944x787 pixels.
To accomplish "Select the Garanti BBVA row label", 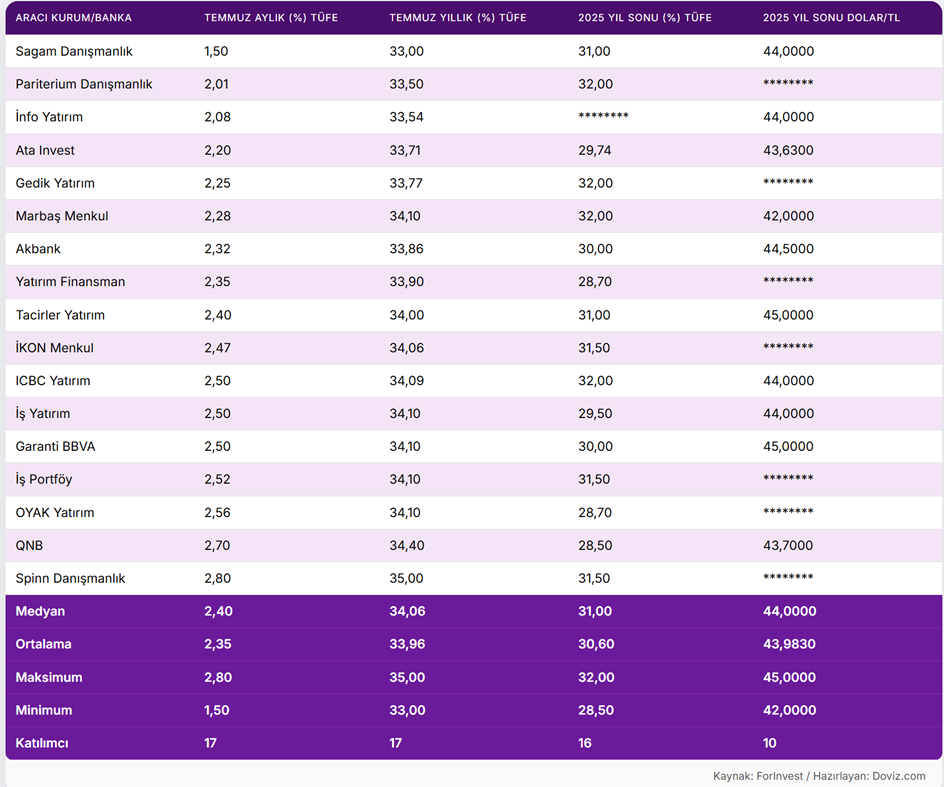I will coord(56,447).
